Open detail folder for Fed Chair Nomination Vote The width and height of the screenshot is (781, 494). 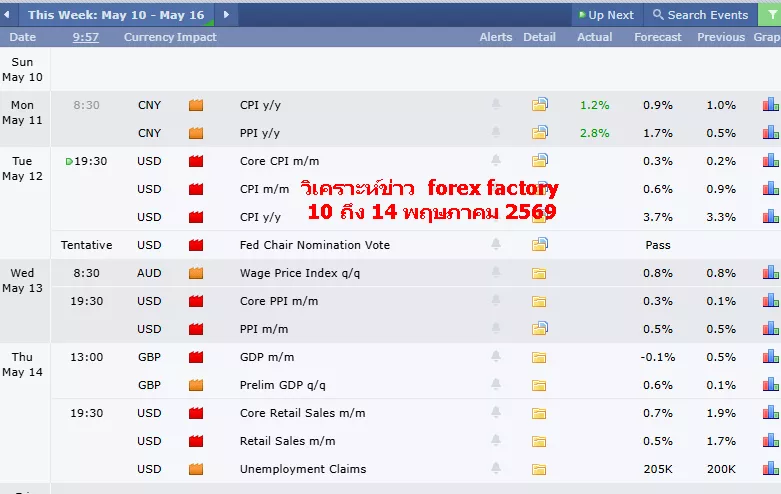539,245
